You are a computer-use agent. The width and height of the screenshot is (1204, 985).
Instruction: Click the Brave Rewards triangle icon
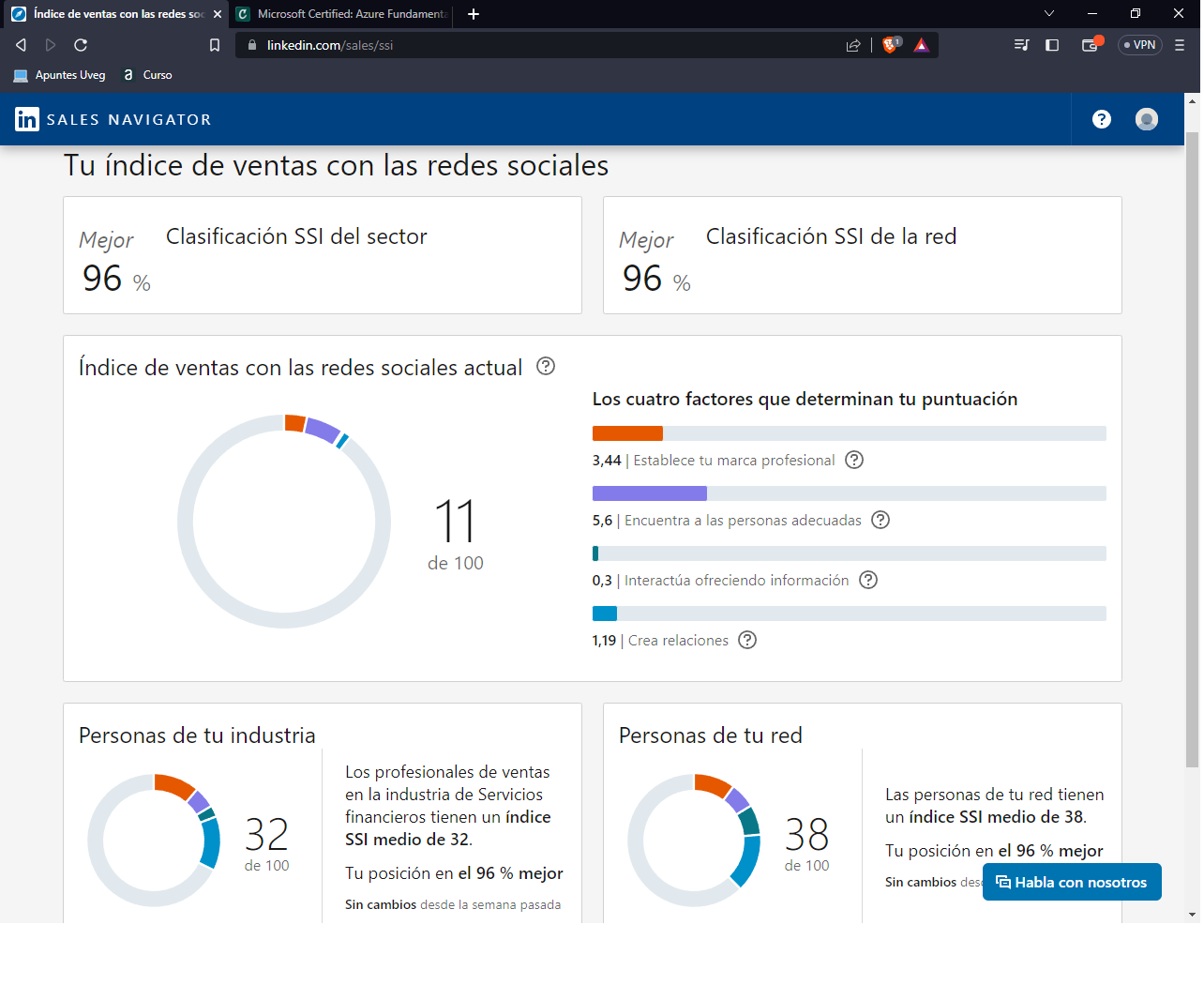tap(922, 45)
